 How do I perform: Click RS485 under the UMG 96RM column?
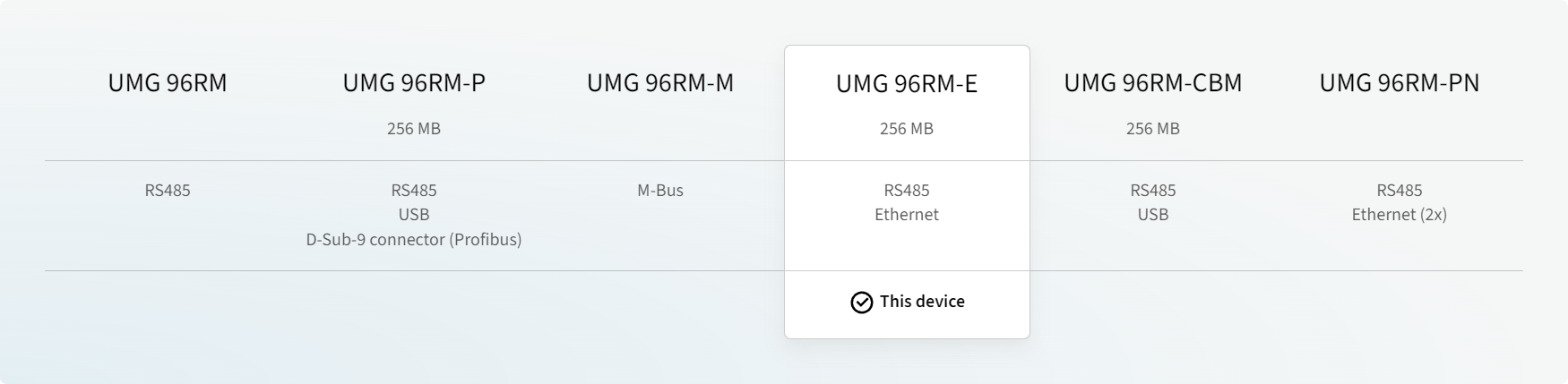click(x=168, y=191)
